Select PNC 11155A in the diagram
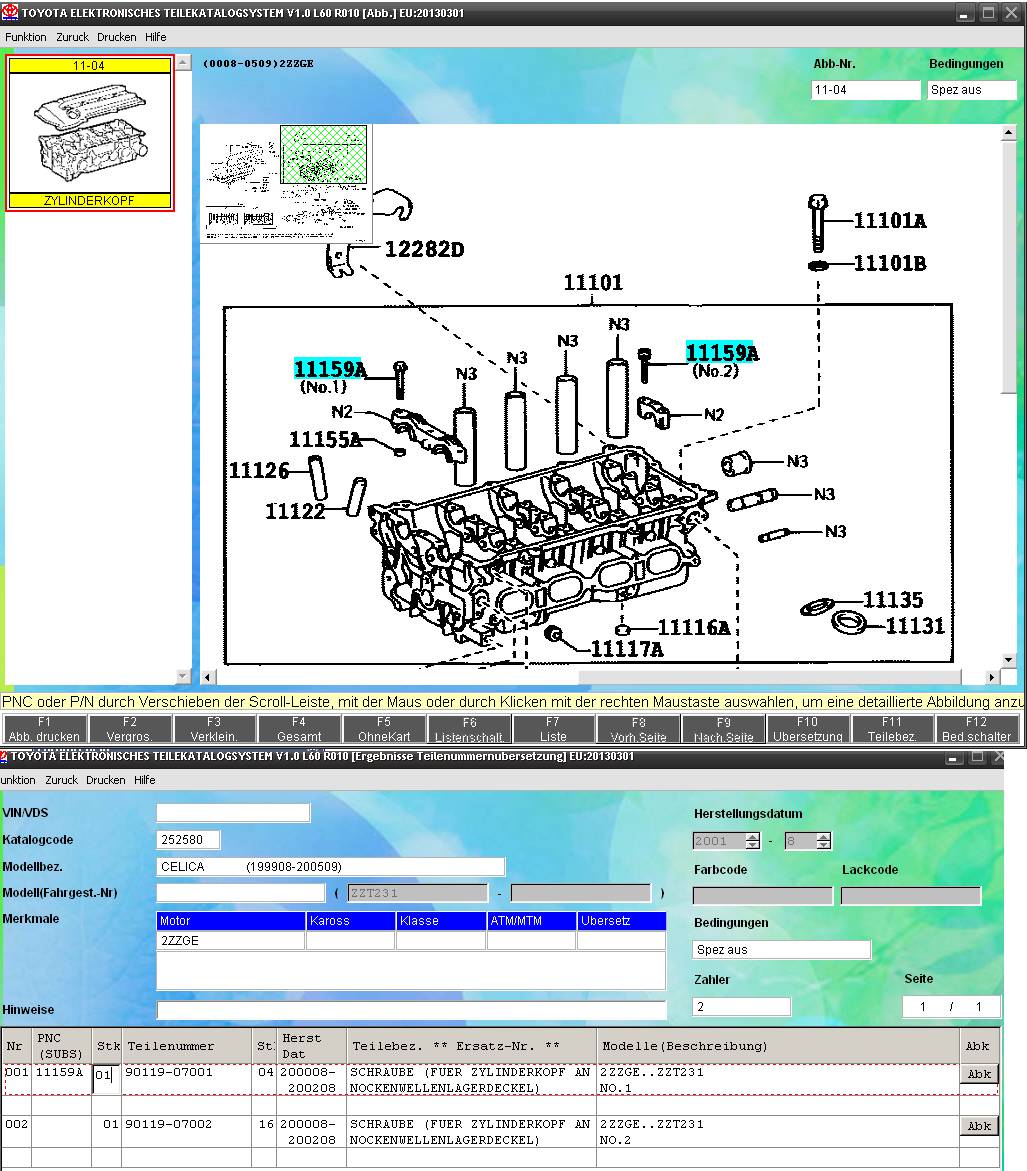This screenshot has height=1171, width=1027. tap(326, 439)
